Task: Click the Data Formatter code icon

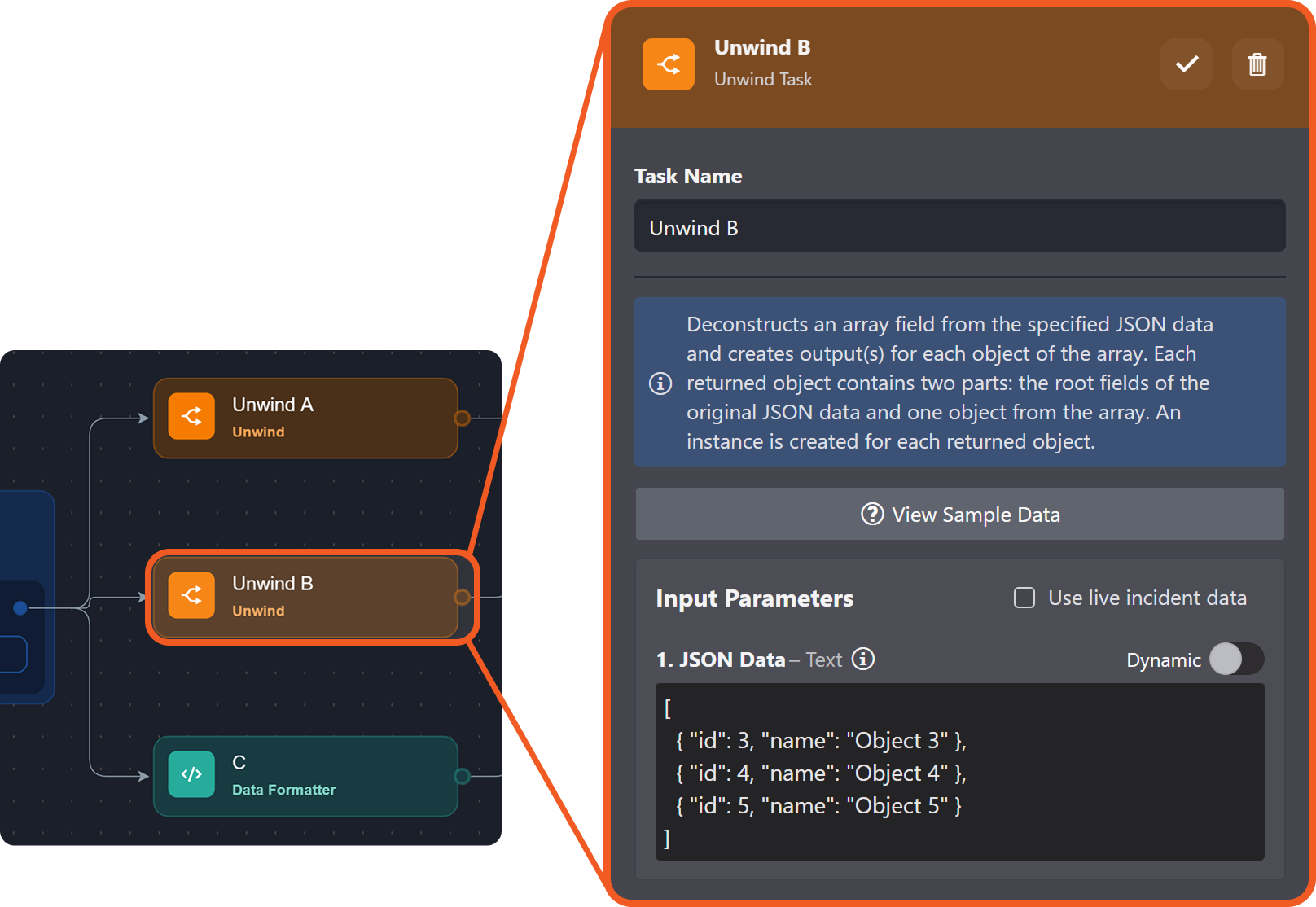Action: (x=191, y=774)
